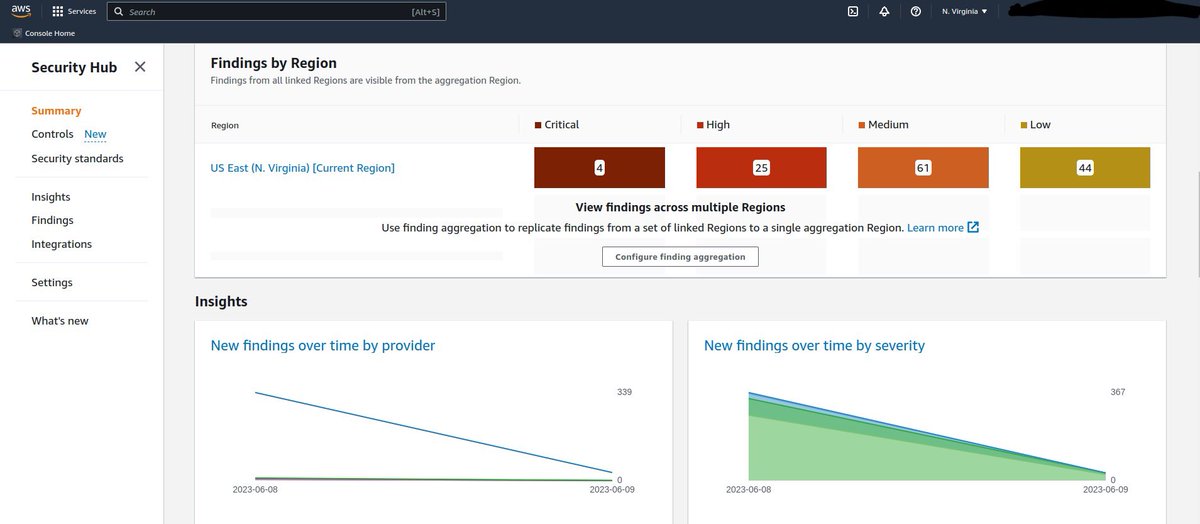The height and width of the screenshot is (524, 1200).
Task: Click the Medium findings bar showing 61
Action: coord(923,168)
